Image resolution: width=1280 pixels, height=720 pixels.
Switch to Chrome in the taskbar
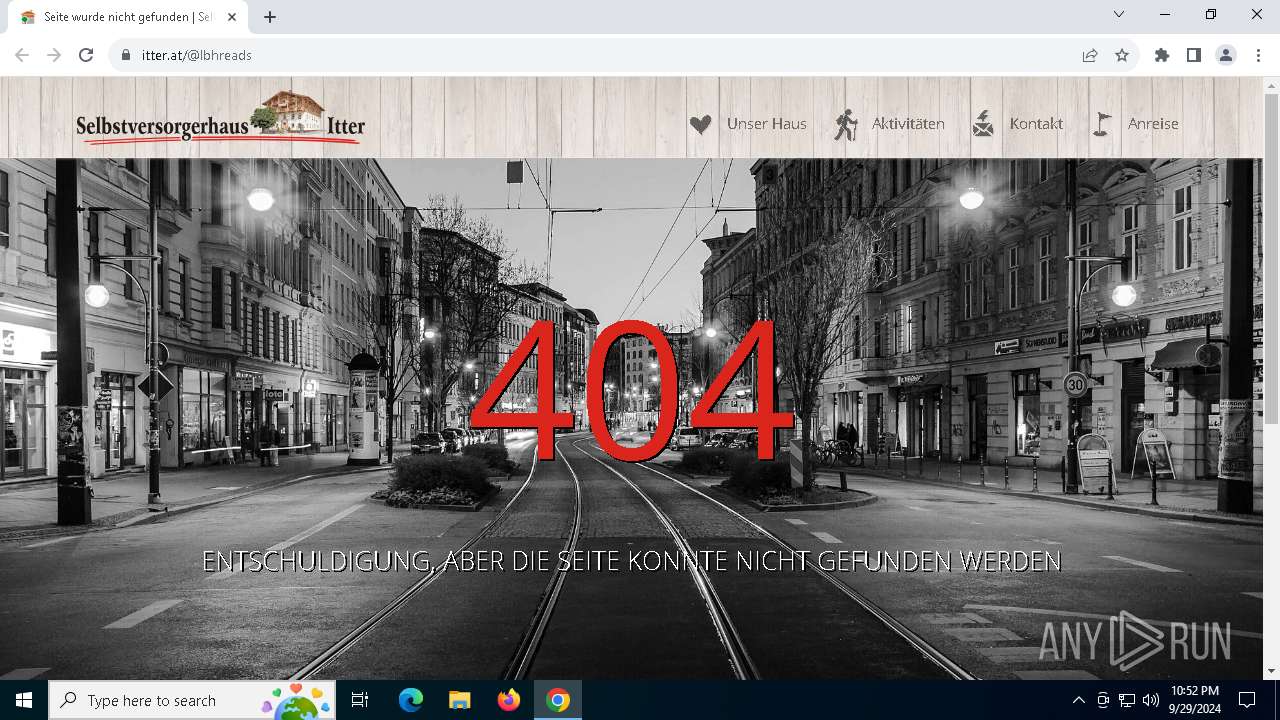[557, 700]
